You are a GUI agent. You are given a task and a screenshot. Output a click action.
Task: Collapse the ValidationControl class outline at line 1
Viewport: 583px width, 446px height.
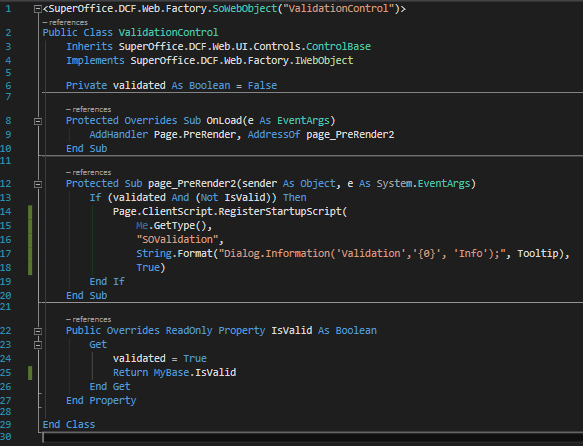38,9
